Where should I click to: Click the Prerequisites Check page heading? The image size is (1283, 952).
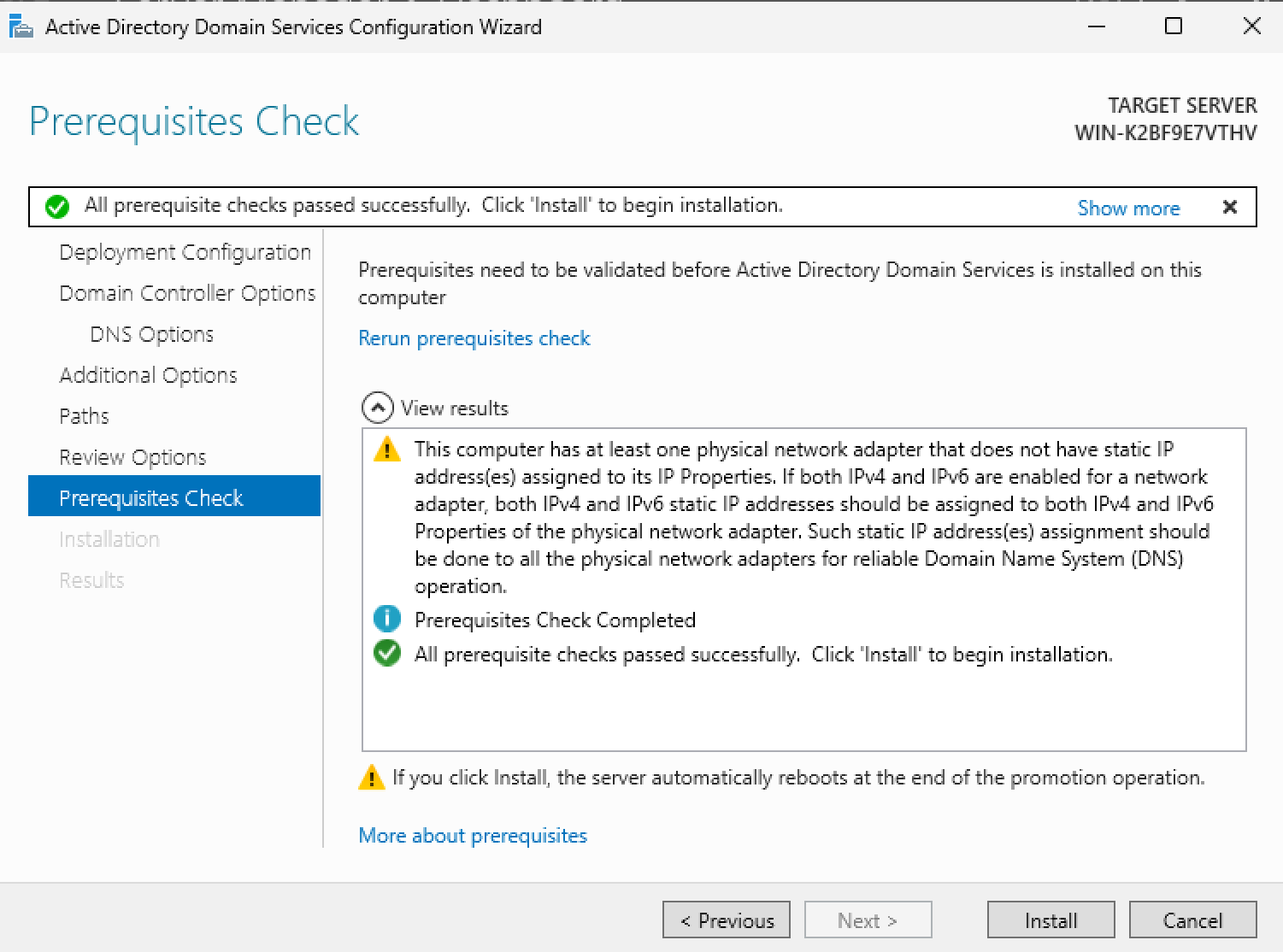(194, 122)
